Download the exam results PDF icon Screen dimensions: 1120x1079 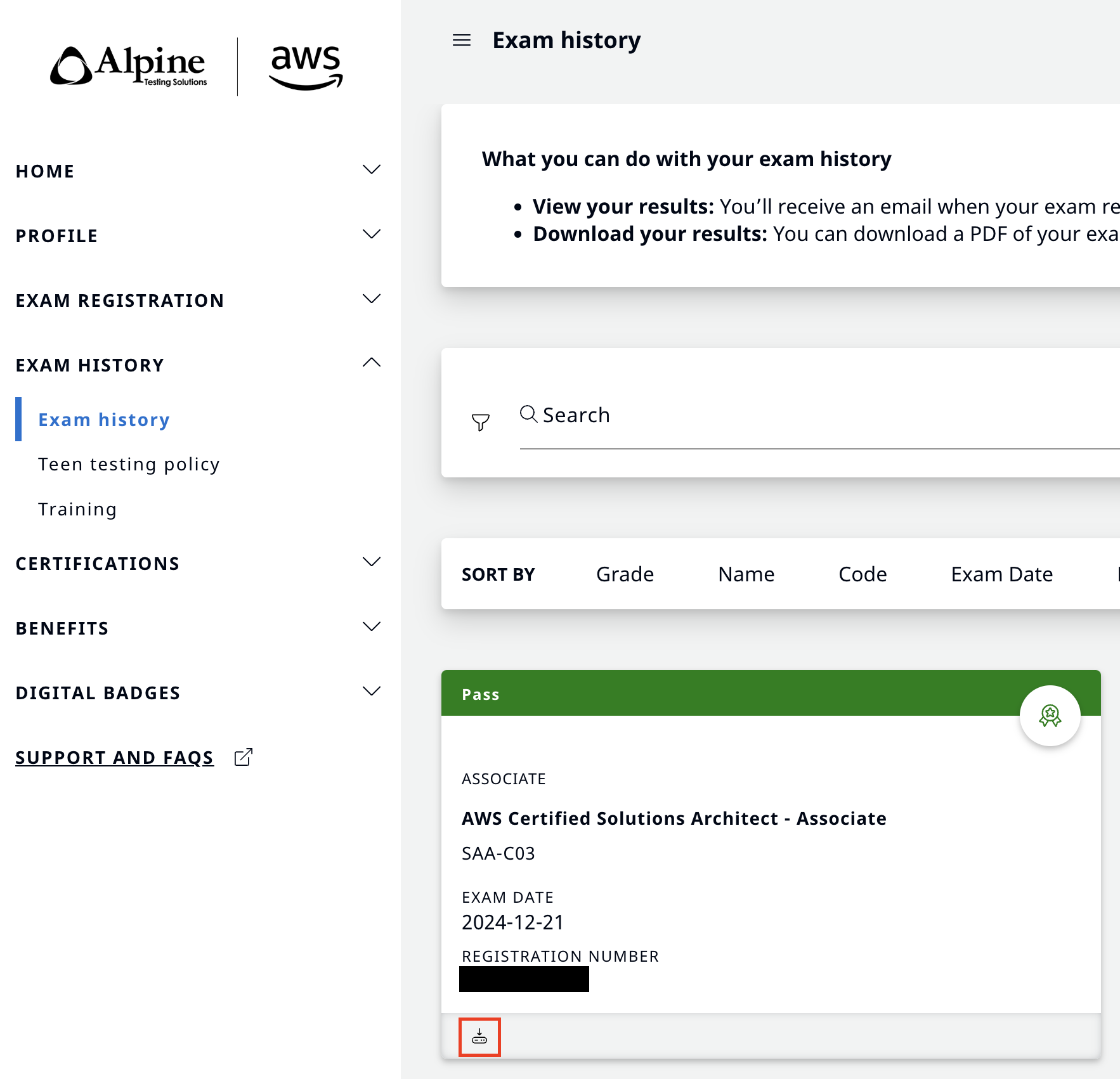(479, 1037)
